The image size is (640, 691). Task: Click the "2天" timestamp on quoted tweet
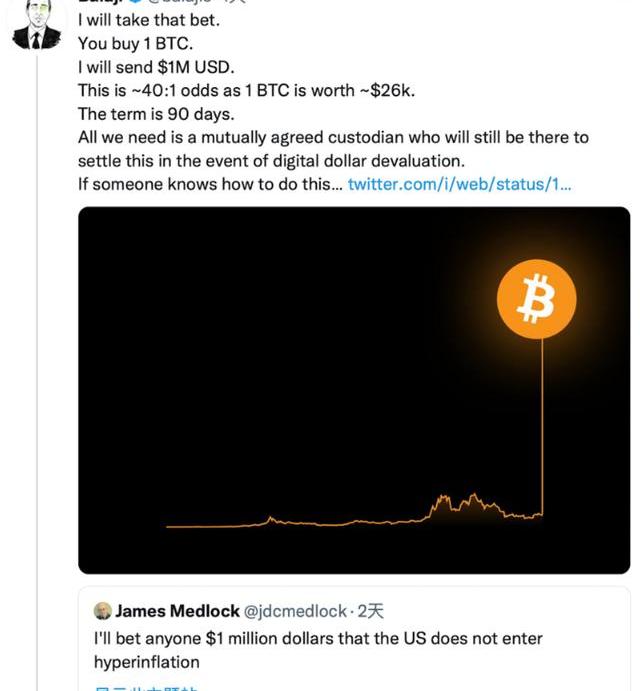[370, 611]
